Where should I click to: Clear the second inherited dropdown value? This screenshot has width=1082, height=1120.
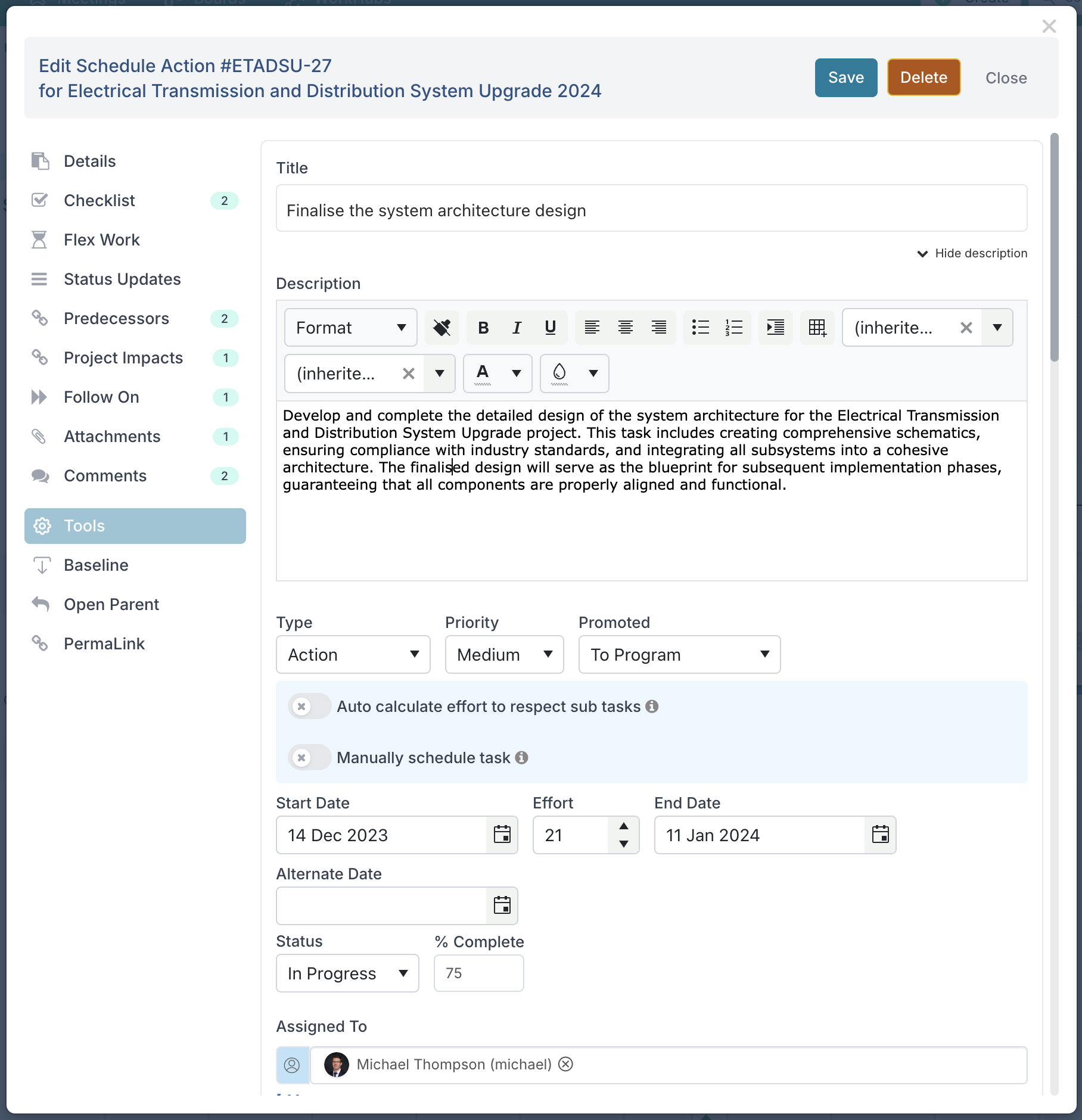click(408, 374)
